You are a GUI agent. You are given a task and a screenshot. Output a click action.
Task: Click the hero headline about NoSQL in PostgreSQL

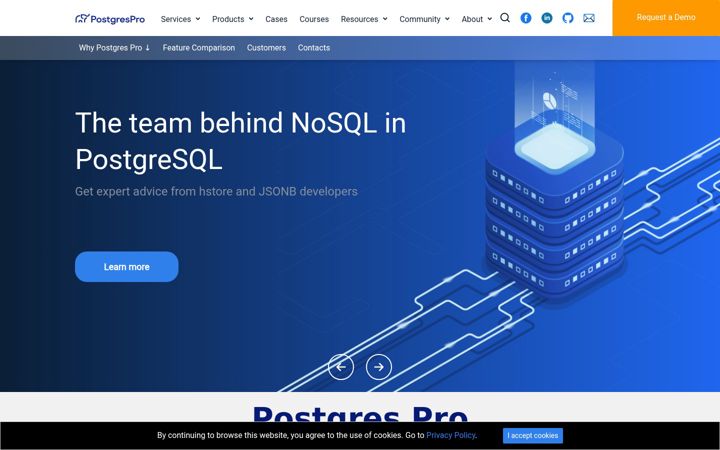241,141
